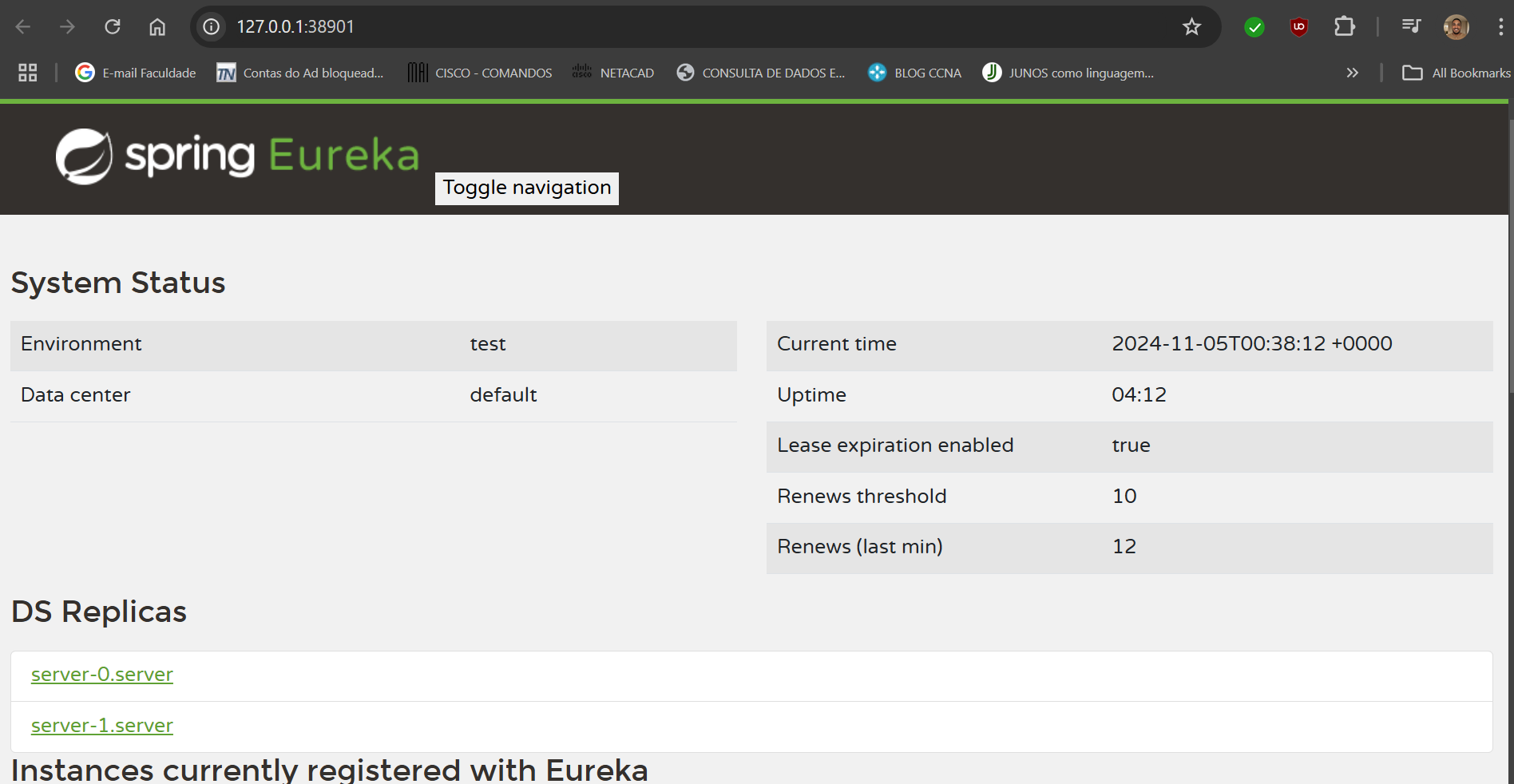Open the user profile avatar
The image size is (1514, 784).
point(1457,27)
